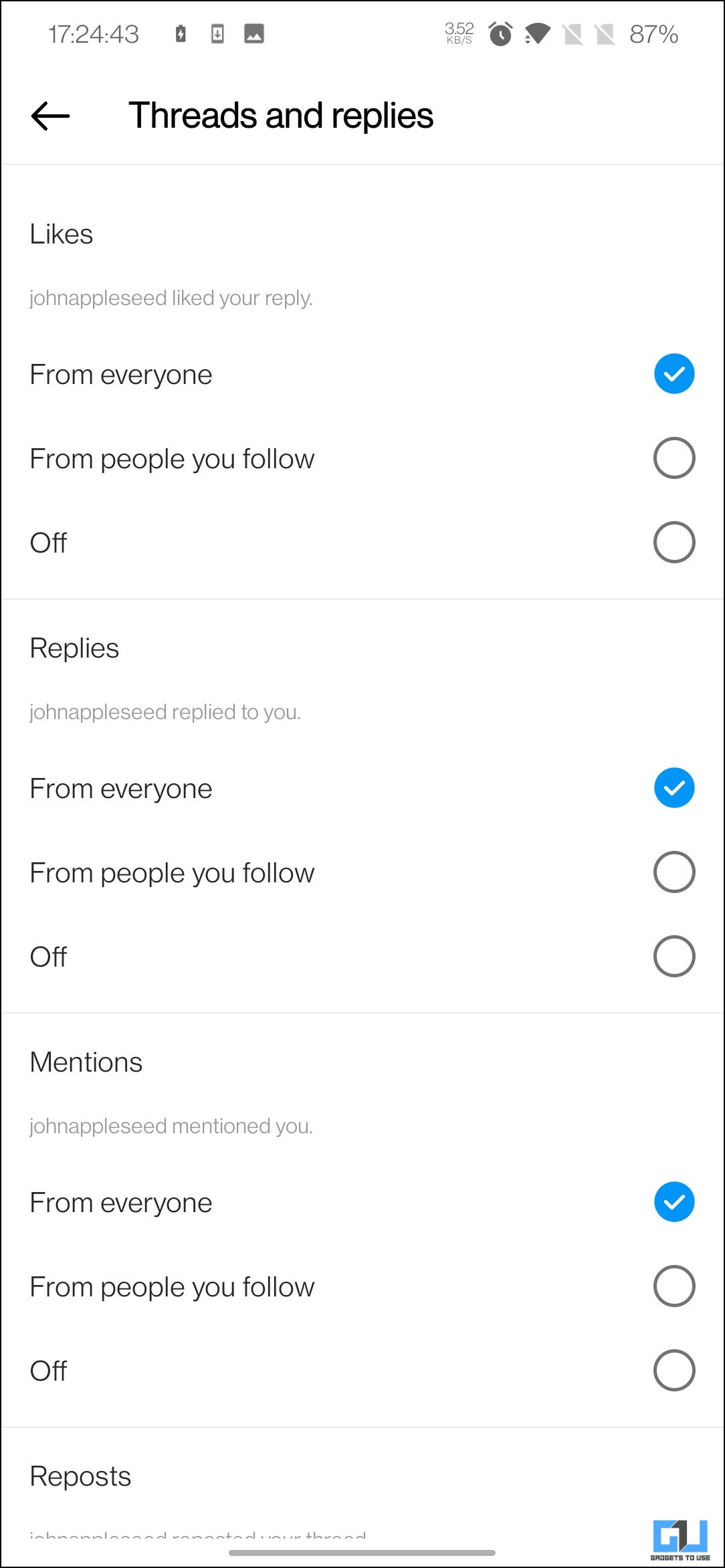
Task: Tap the back arrow to exit Threads and replies
Action: [x=47, y=115]
